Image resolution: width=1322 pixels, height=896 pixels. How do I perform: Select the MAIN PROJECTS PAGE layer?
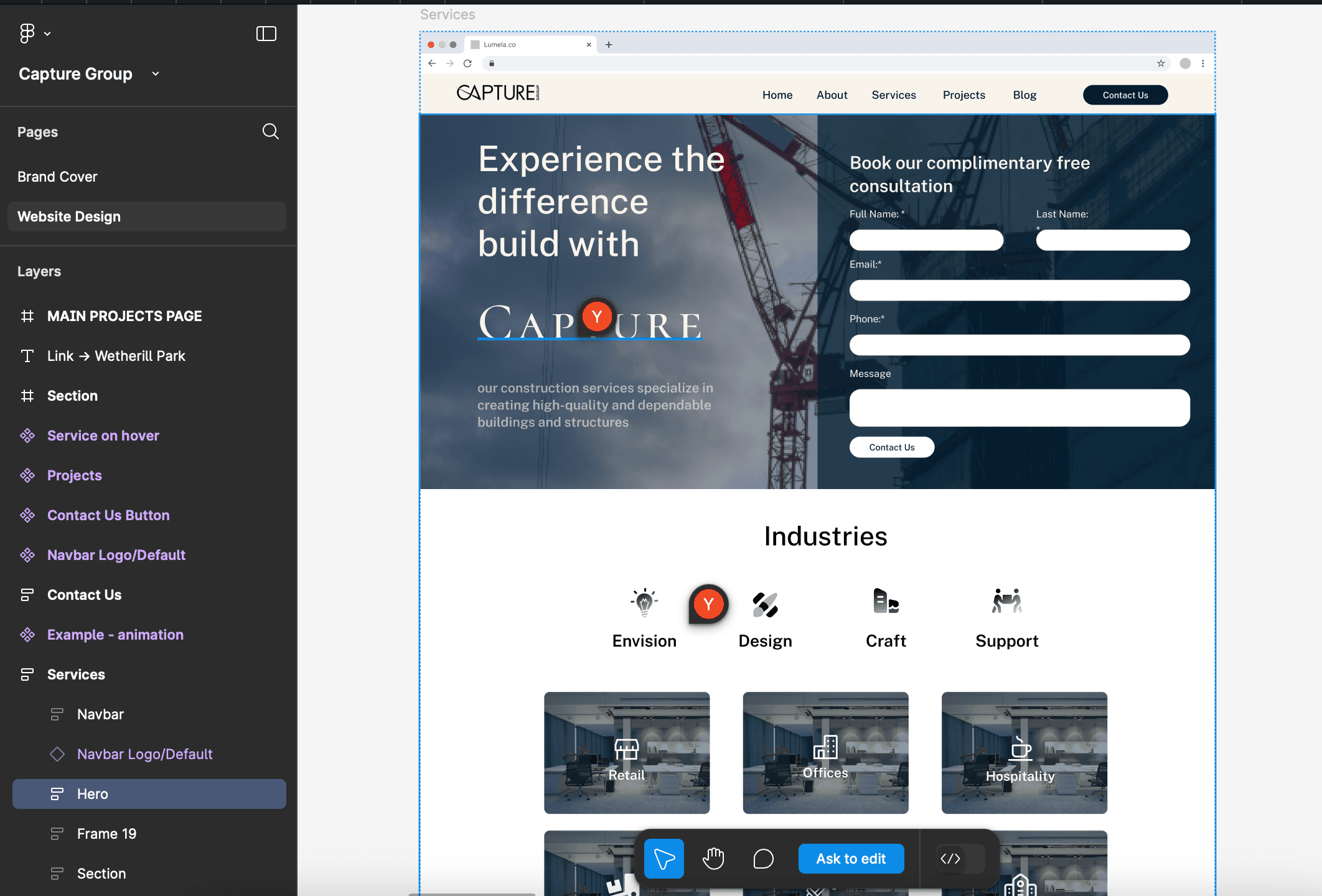coord(124,316)
